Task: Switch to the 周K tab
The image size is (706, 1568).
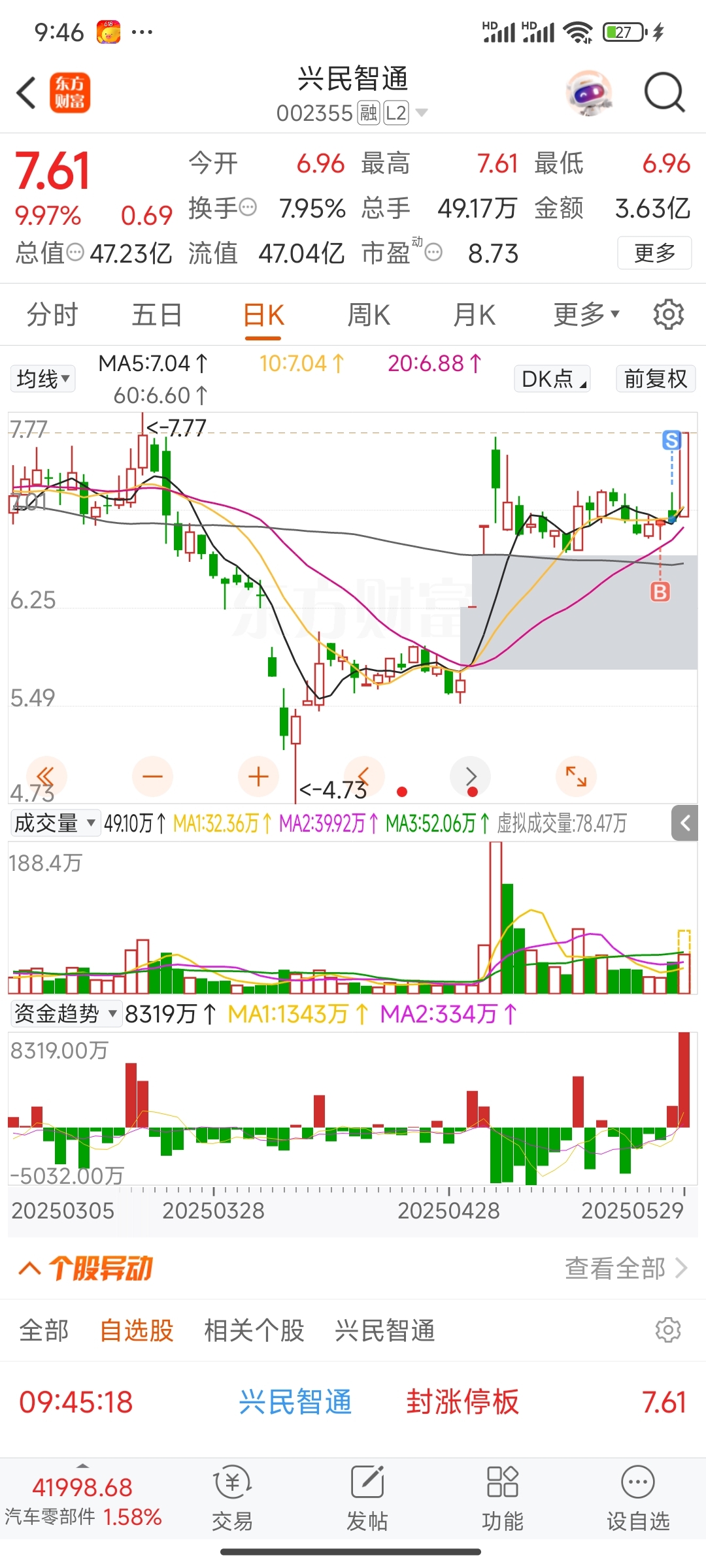Action: (369, 315)
